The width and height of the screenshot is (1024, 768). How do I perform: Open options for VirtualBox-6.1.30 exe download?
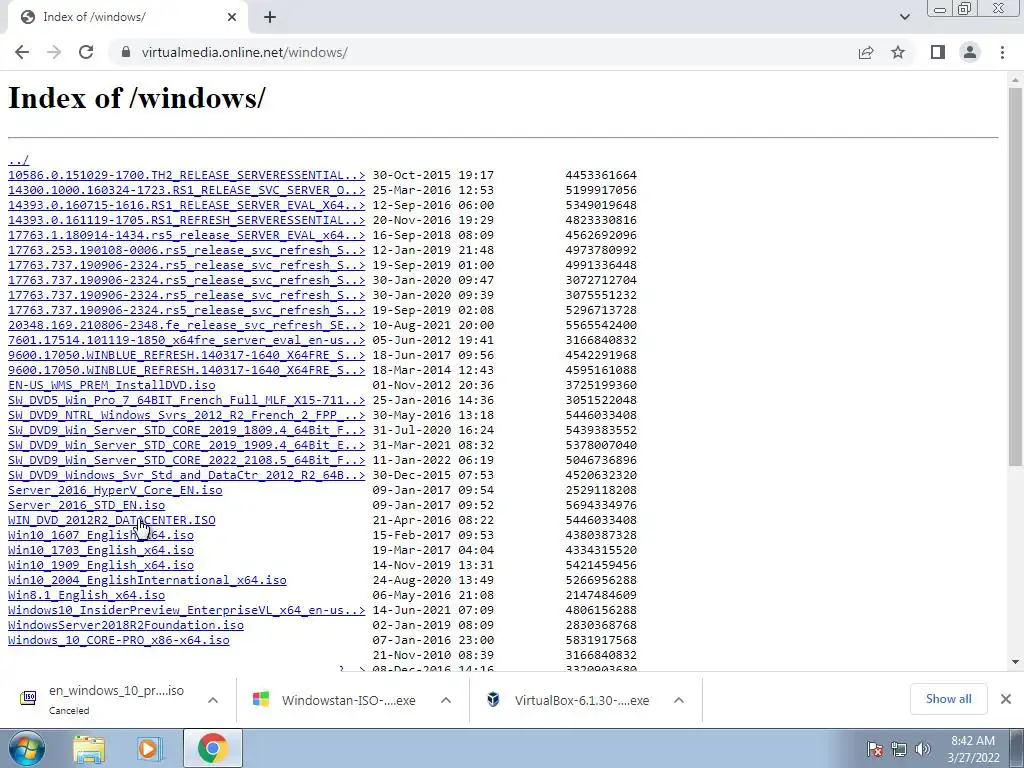pyautogui.click(x=679, y=700)
